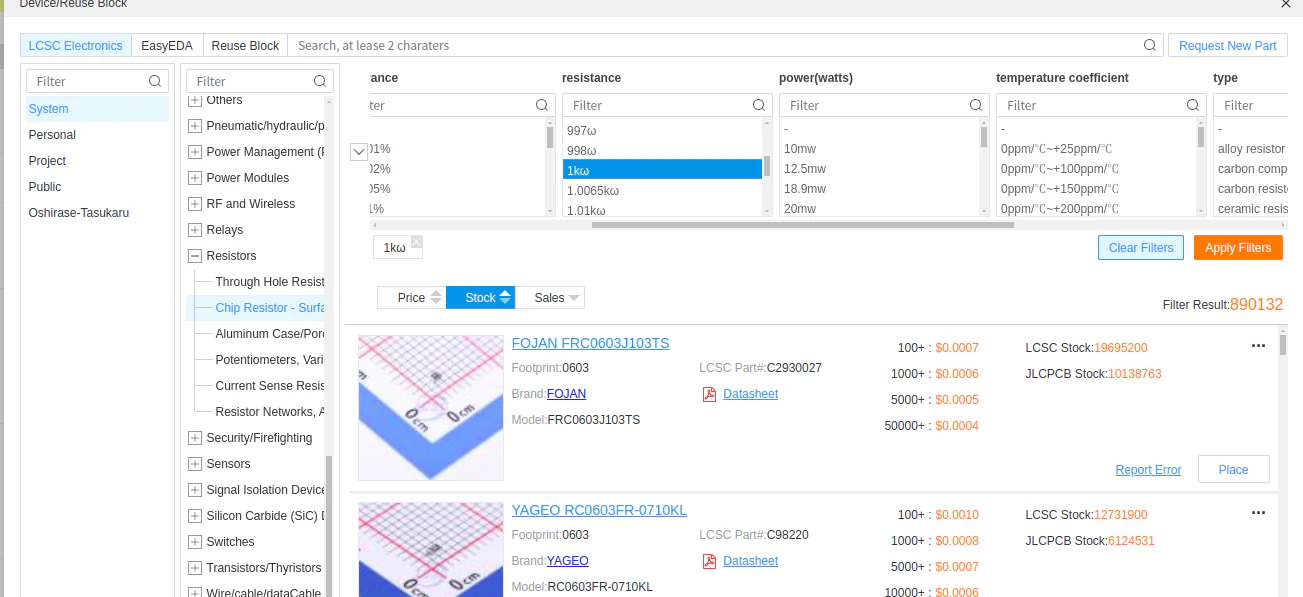Click search icon in temperature coefficient filter
1303x597 pixels.
(x=1194, y=105)
